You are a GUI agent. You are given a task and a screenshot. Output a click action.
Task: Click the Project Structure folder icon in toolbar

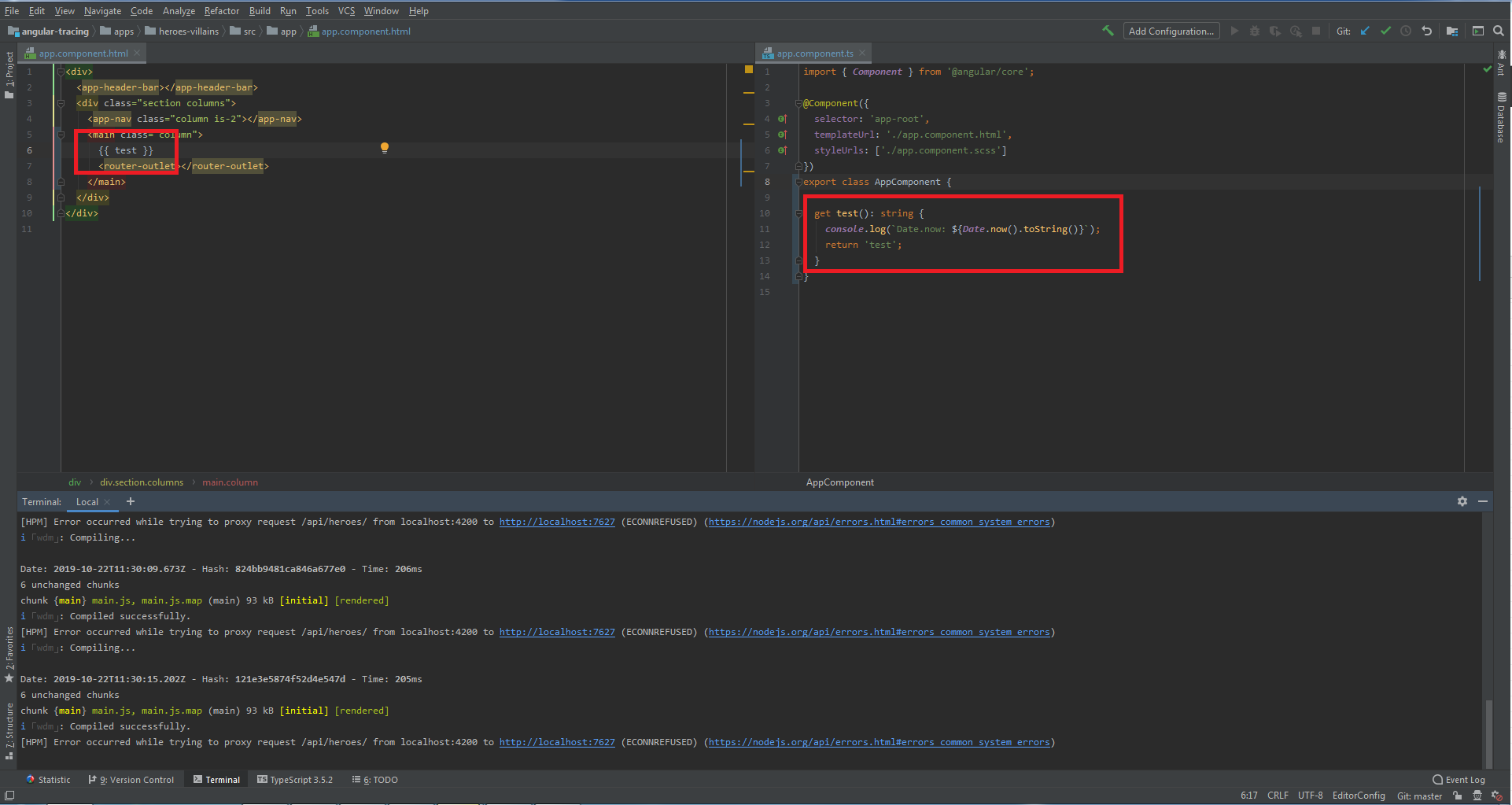click(1452, 31)
